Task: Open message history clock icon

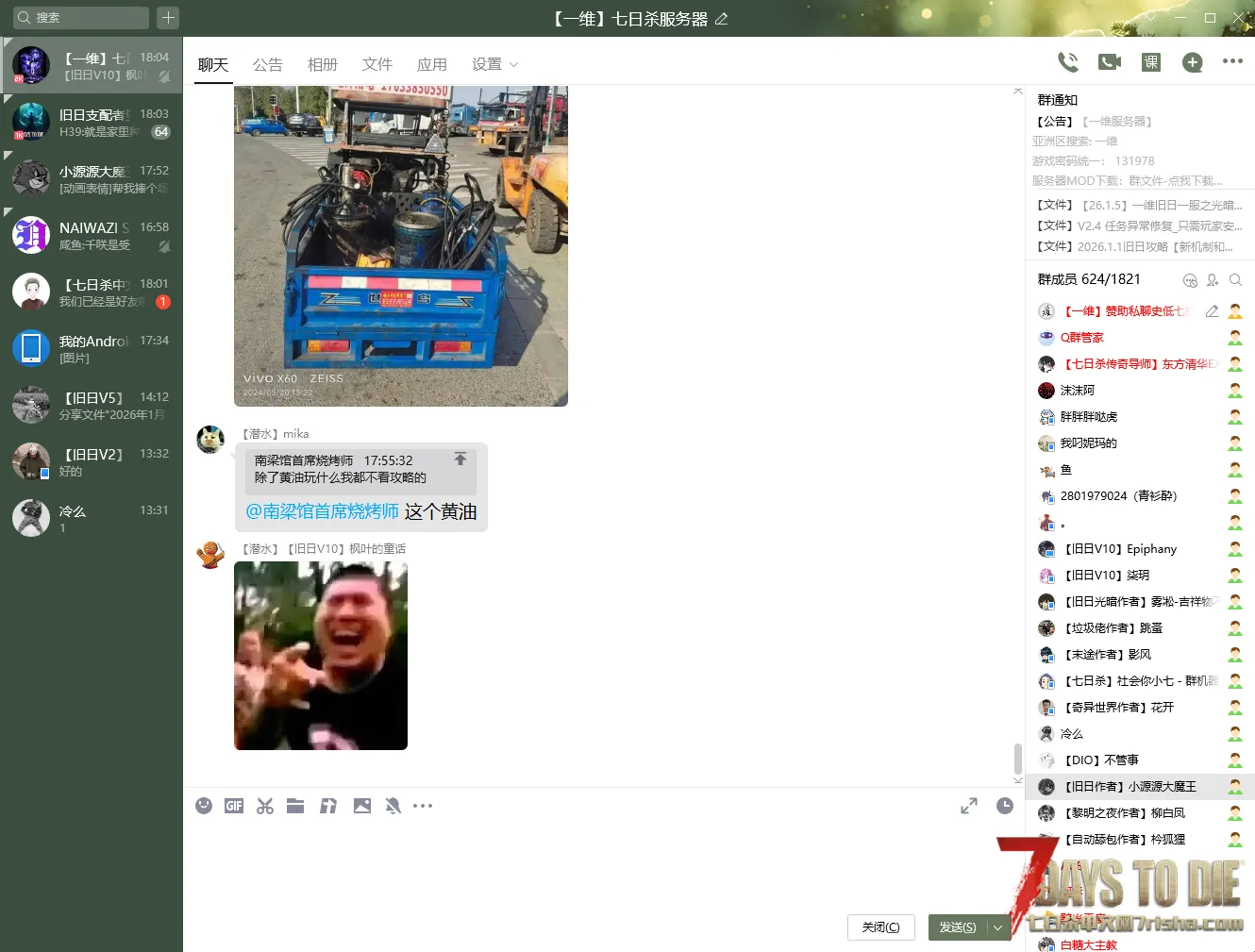Action: 1005,806
